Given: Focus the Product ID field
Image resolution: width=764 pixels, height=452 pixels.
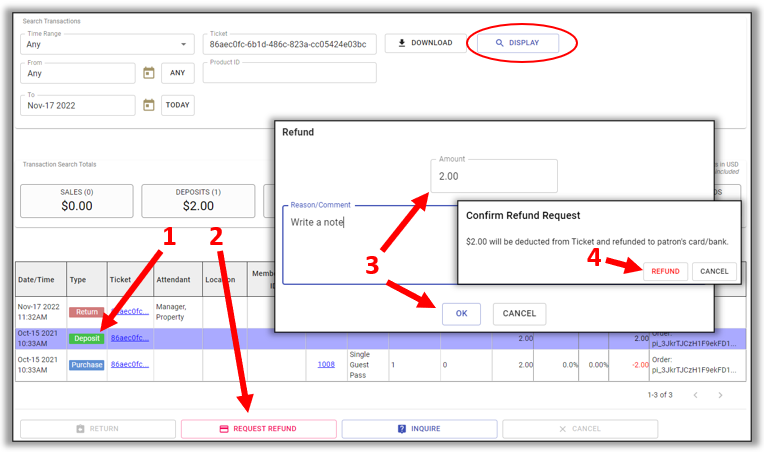Looking at the screenshot, I should click(x=290, y=74).
